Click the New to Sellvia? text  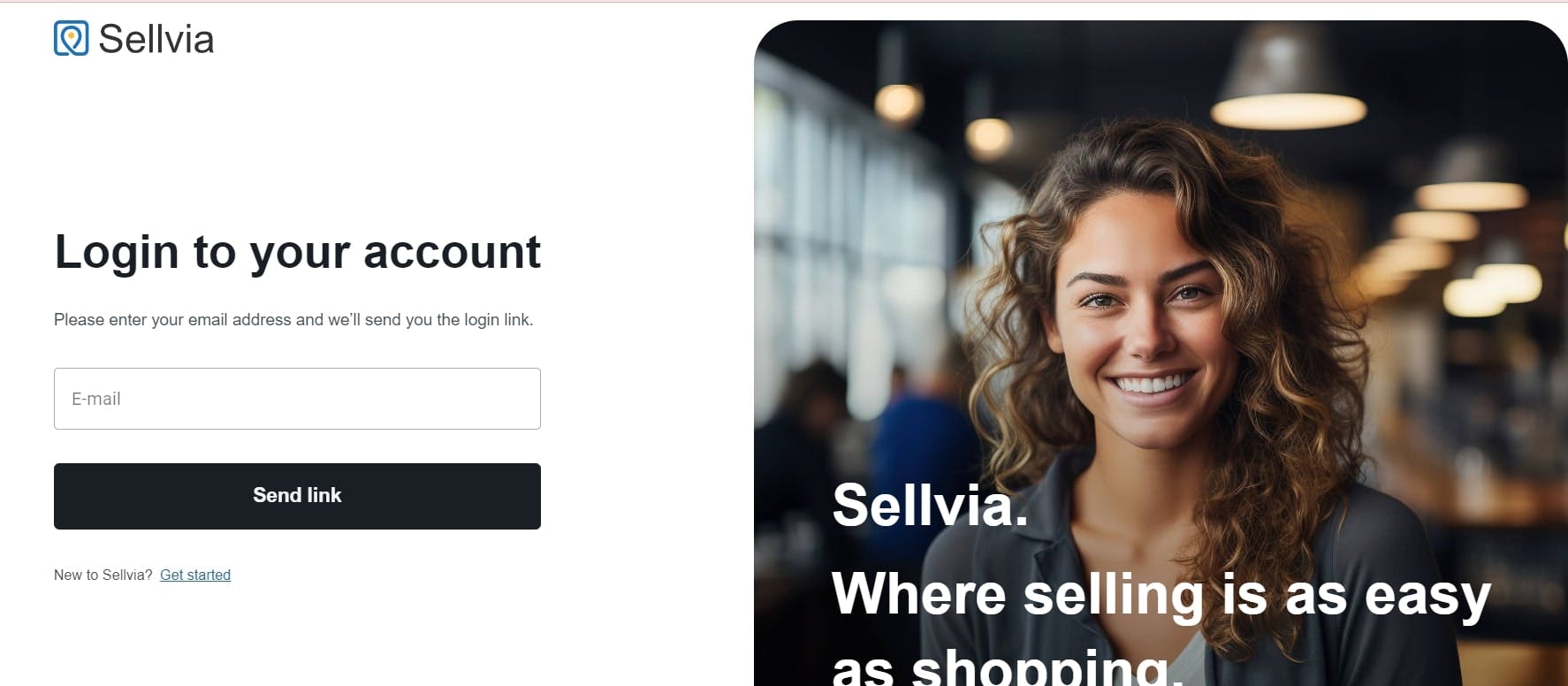[x=103, y=575]
